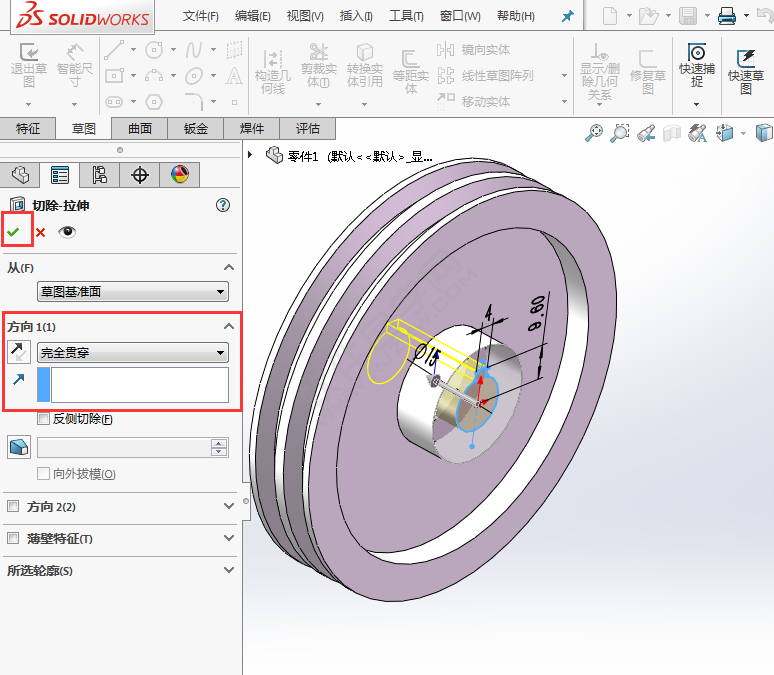Click the print icon in top toolbar

(x=727, y=16)
